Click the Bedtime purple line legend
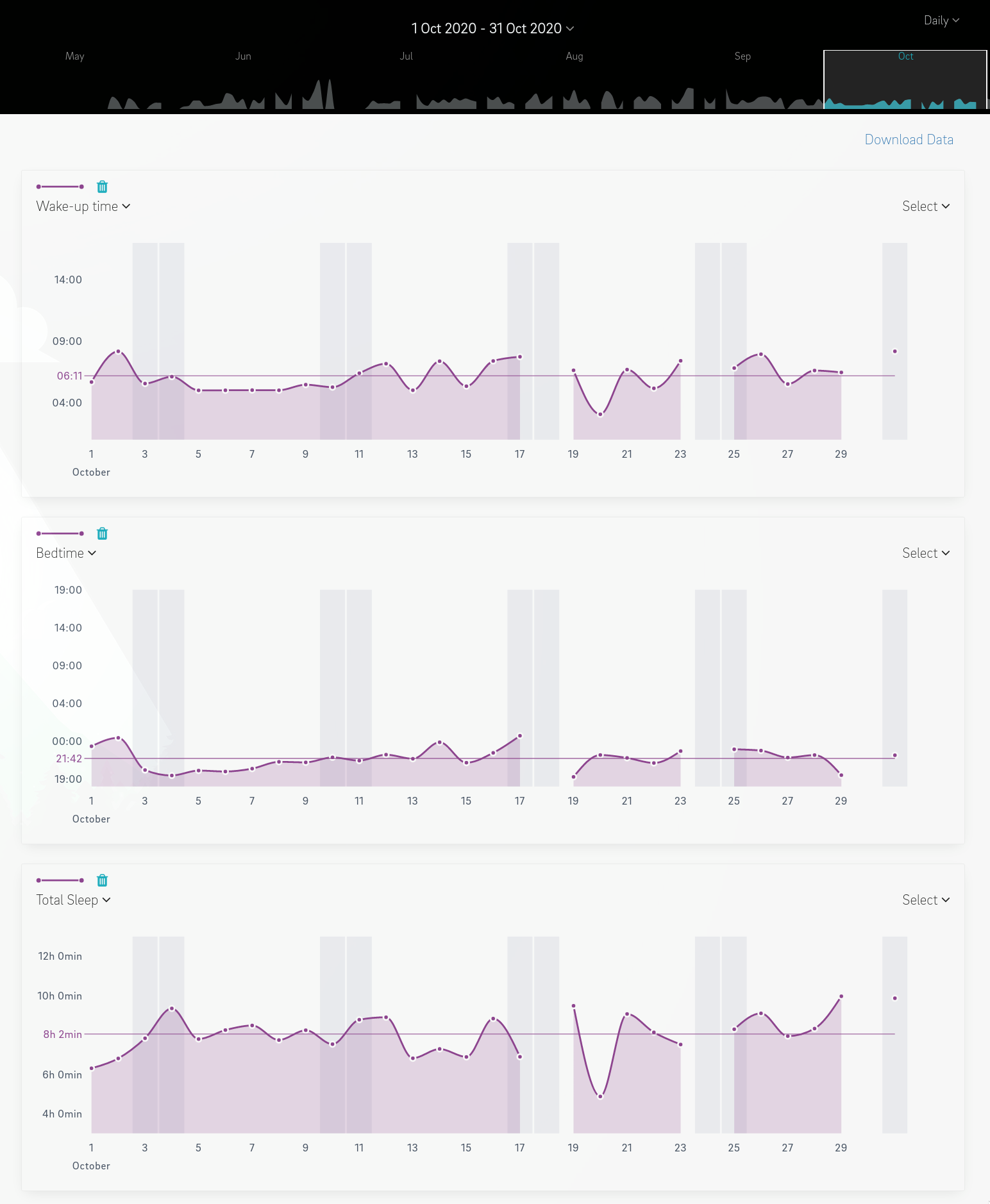990x1204 pixels. point(60,533)
